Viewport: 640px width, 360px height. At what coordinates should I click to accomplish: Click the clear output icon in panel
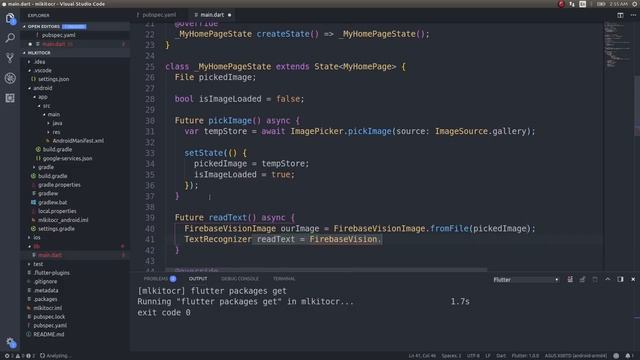(570, 279)
